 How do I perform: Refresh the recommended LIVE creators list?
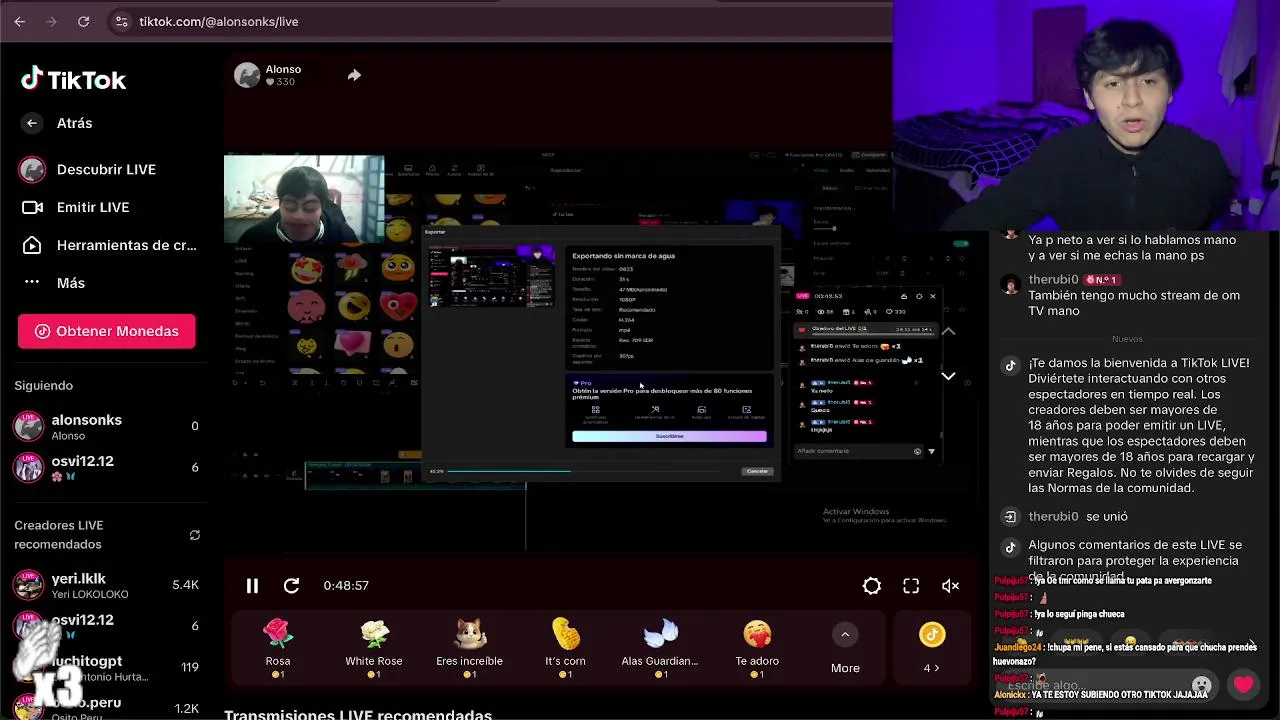[195, 535]
